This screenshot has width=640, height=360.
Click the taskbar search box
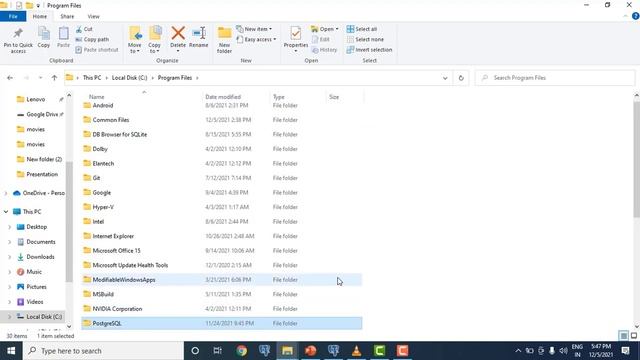tap(103, 351)
